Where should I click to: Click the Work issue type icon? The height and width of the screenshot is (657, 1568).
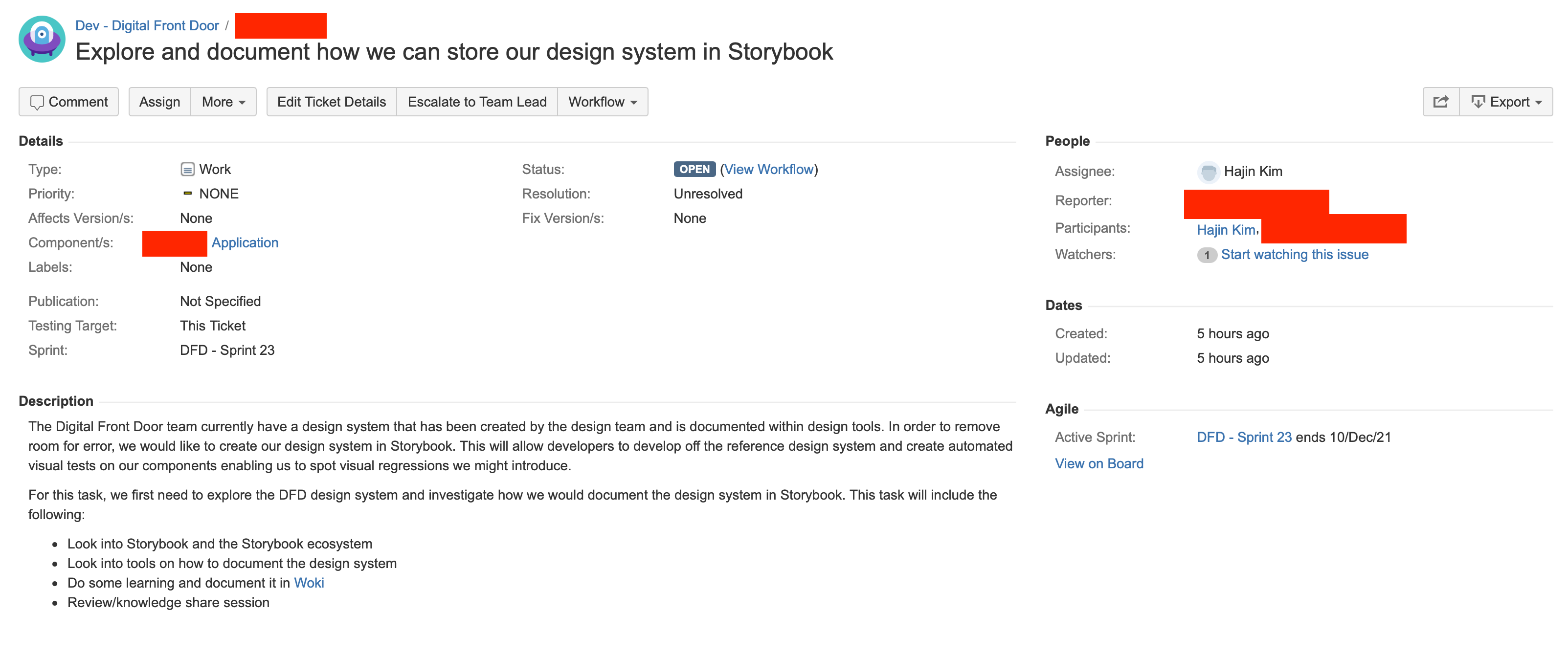[x=187, y=170]
